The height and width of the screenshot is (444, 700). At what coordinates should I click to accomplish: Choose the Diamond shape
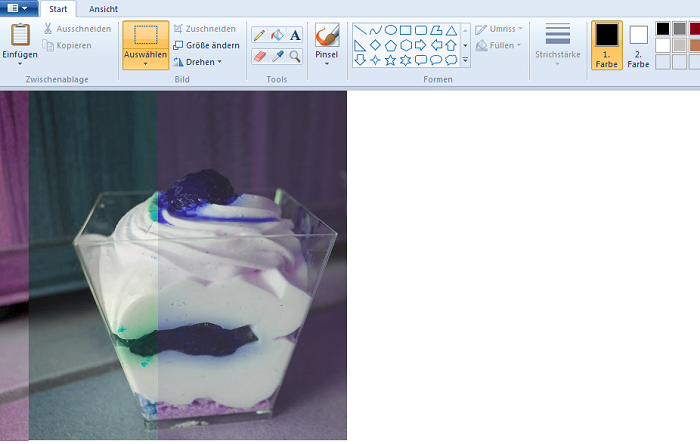pos(375,45)
